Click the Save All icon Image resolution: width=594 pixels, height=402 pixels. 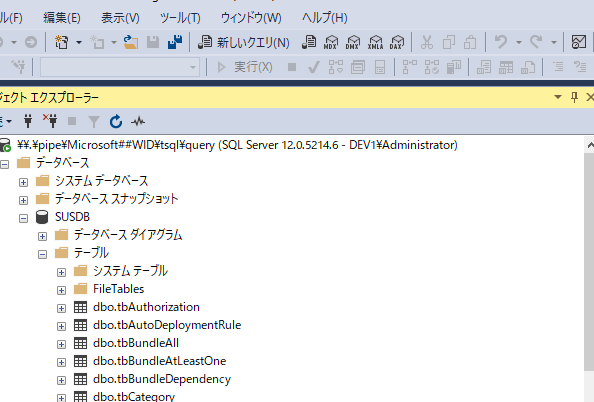click(x=175, y=42)
